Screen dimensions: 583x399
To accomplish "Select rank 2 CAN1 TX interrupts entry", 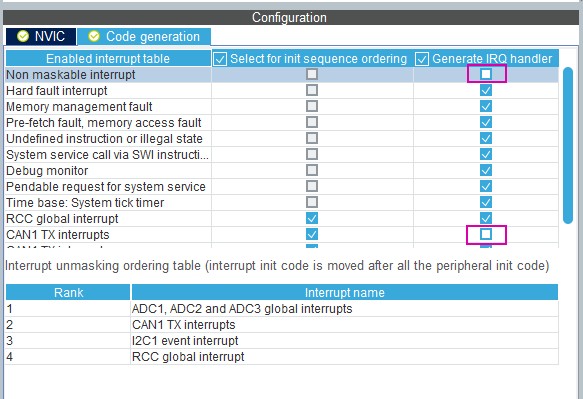I will [x=184, y=325].
